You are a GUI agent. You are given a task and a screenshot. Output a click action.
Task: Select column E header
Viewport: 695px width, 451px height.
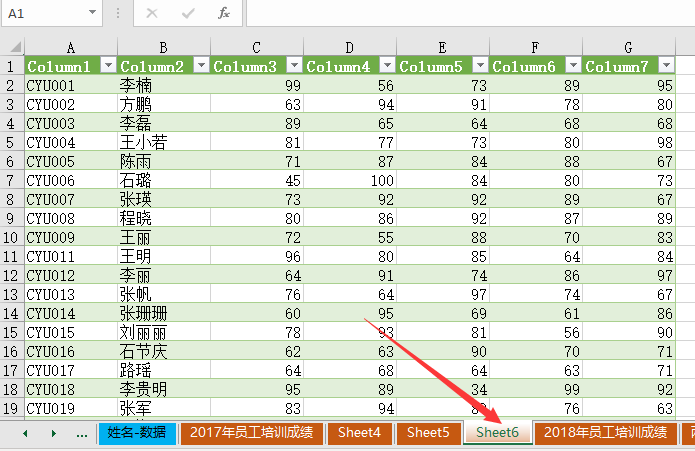tap(443, 47)
